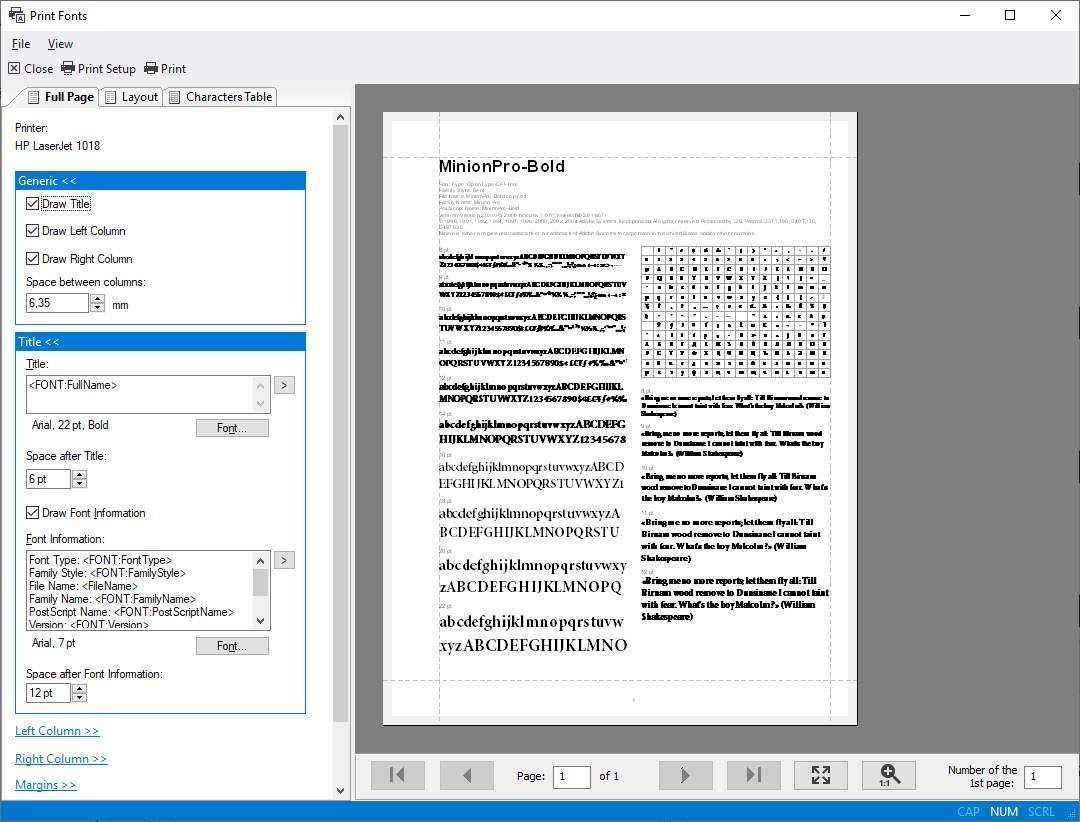Increase space between columns spinner up

click(x=98, y=298)
